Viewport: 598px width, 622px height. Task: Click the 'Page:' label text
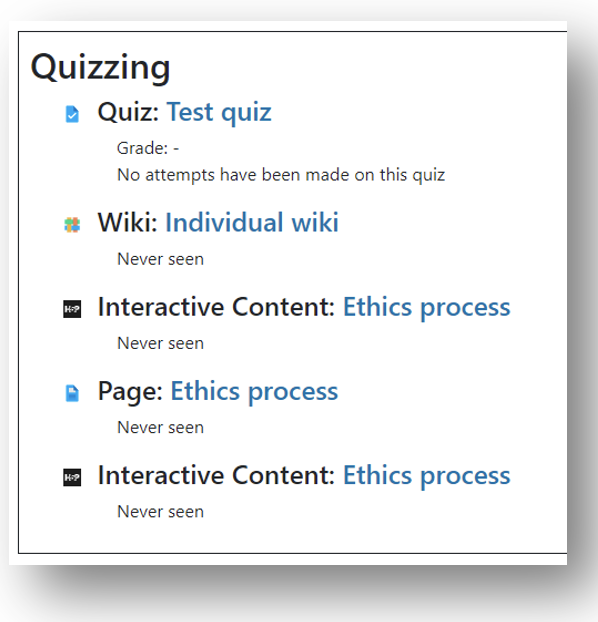pos(130,392)
